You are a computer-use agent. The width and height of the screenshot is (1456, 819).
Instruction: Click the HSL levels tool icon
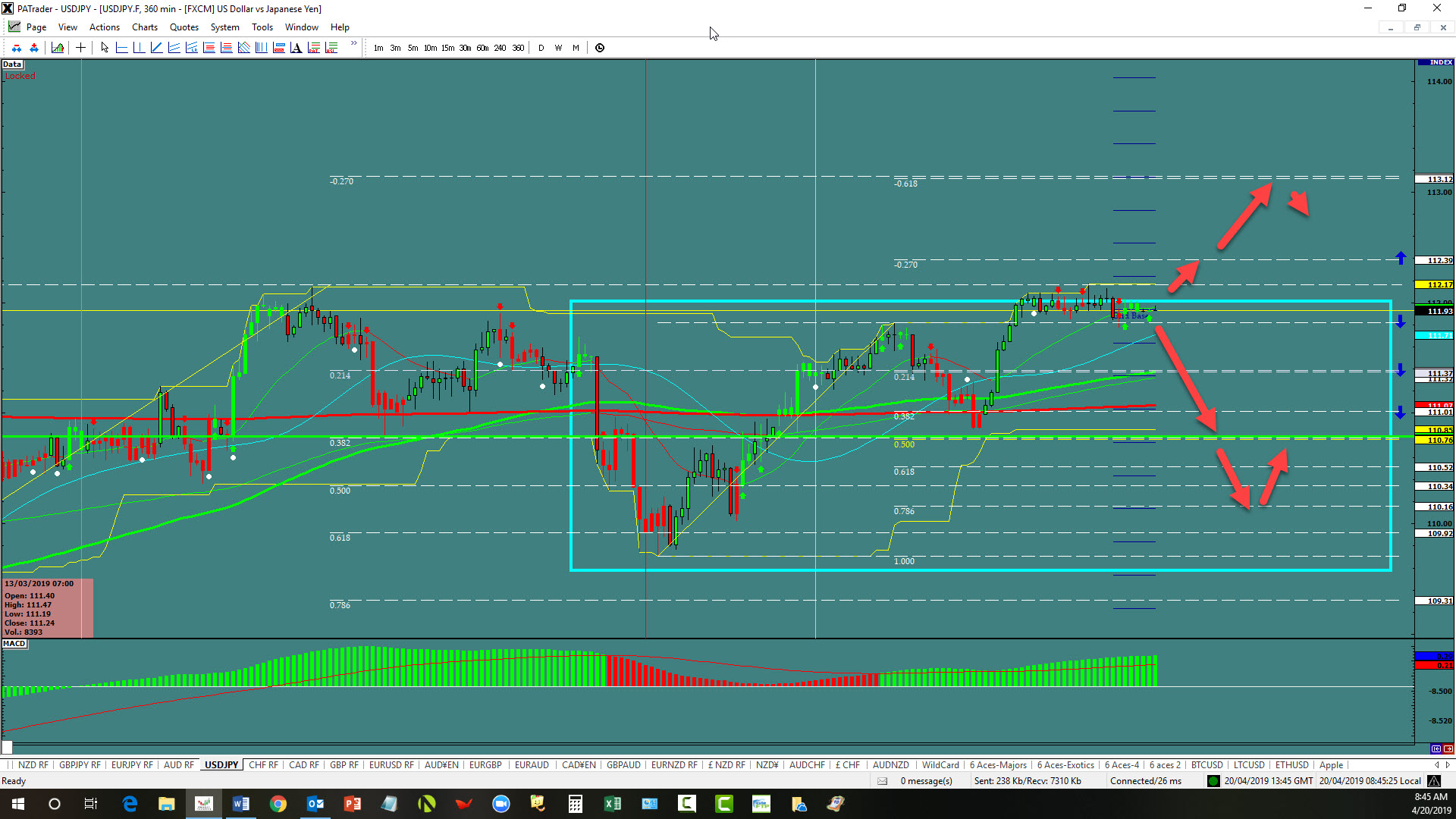pyautogui.click(x=331, y=48)
